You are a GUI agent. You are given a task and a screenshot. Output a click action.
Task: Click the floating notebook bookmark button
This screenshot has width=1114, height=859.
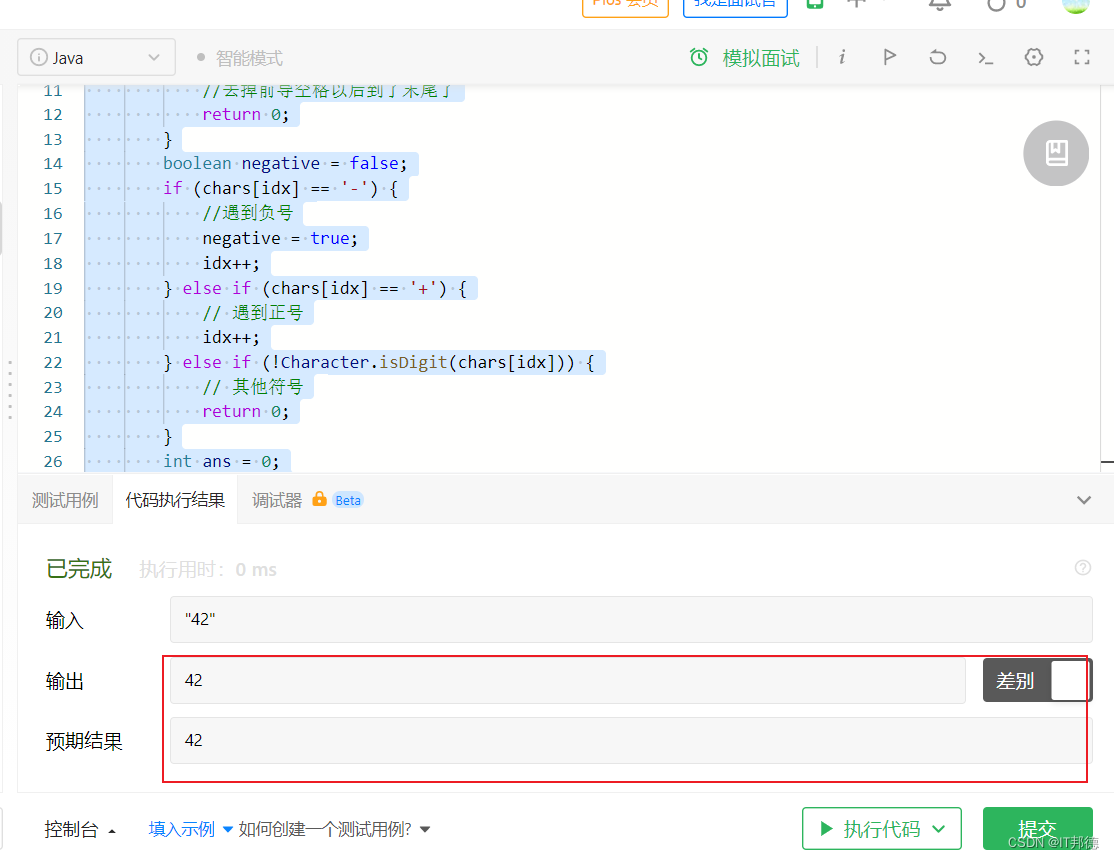point(1056,153)
